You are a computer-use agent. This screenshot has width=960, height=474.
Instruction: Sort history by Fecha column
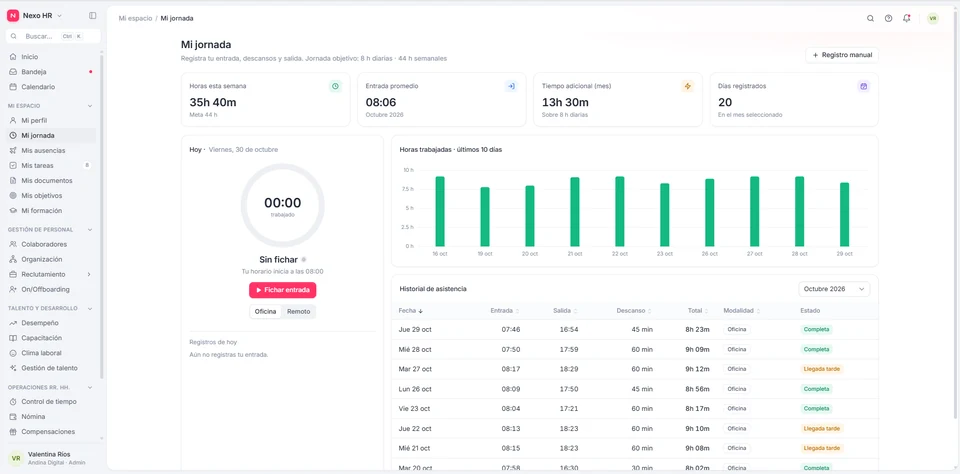click(x=411, y=311)
